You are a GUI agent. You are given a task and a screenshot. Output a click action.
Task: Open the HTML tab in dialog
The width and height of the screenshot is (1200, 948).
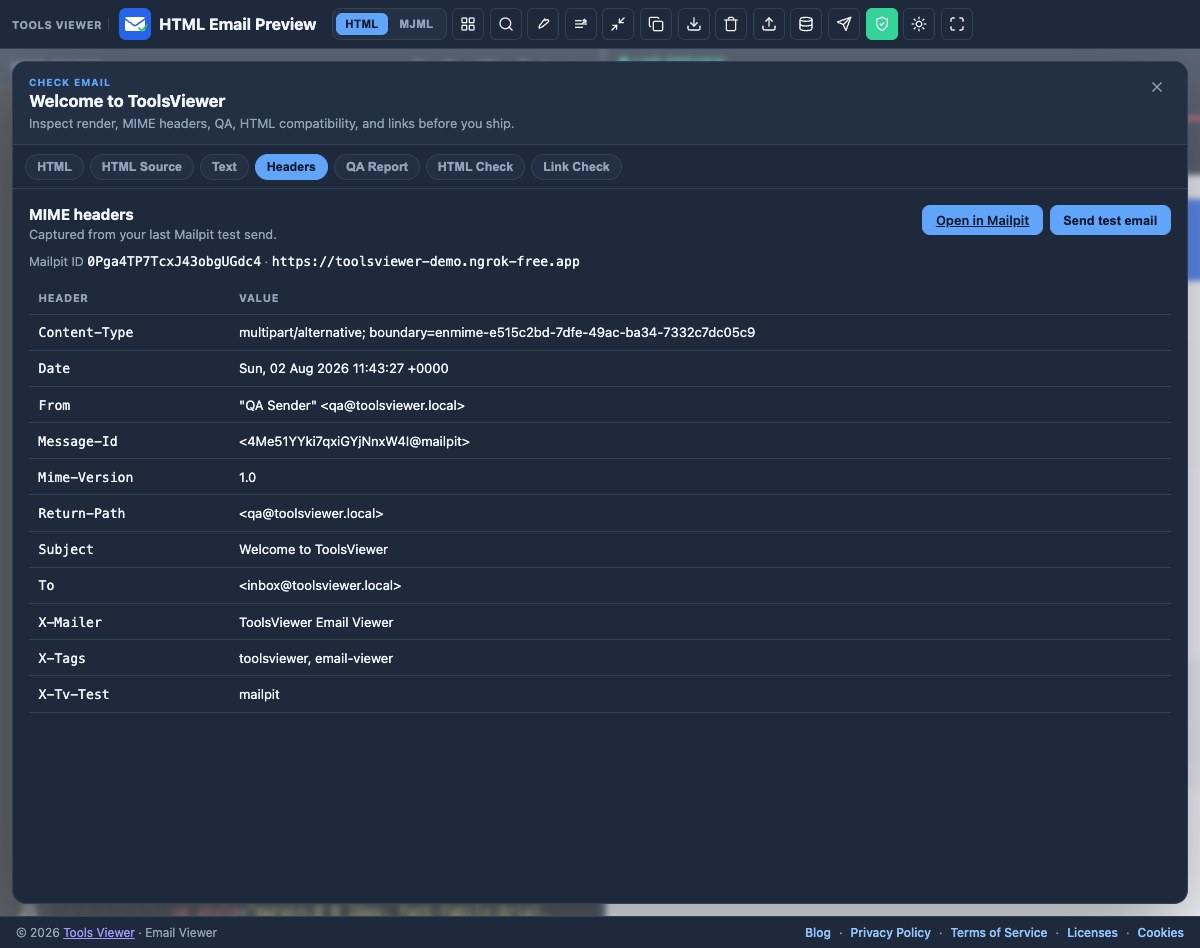pos(54,167)
